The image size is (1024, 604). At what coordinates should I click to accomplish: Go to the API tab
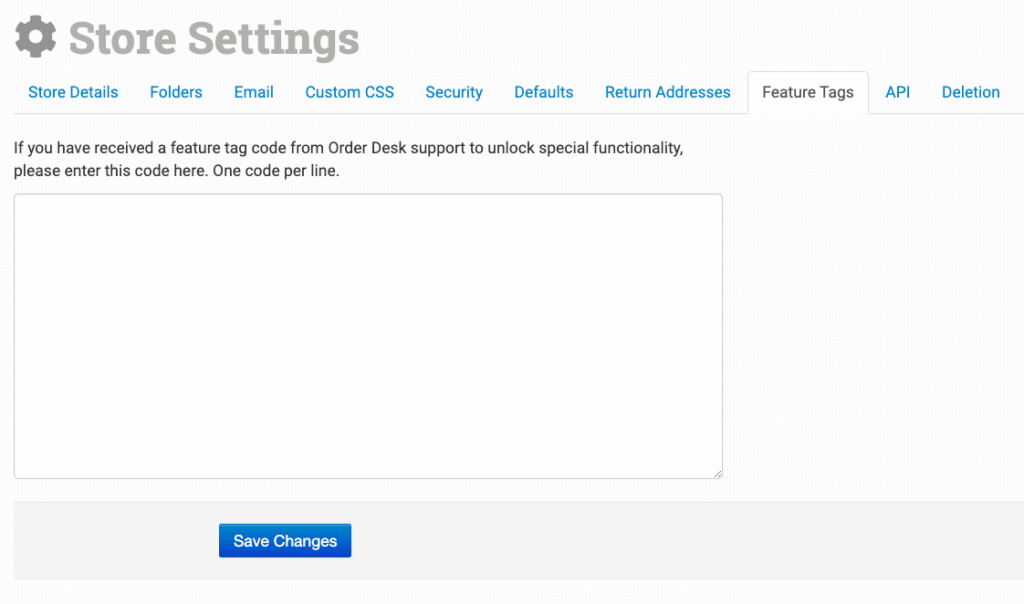pos(898,92)
